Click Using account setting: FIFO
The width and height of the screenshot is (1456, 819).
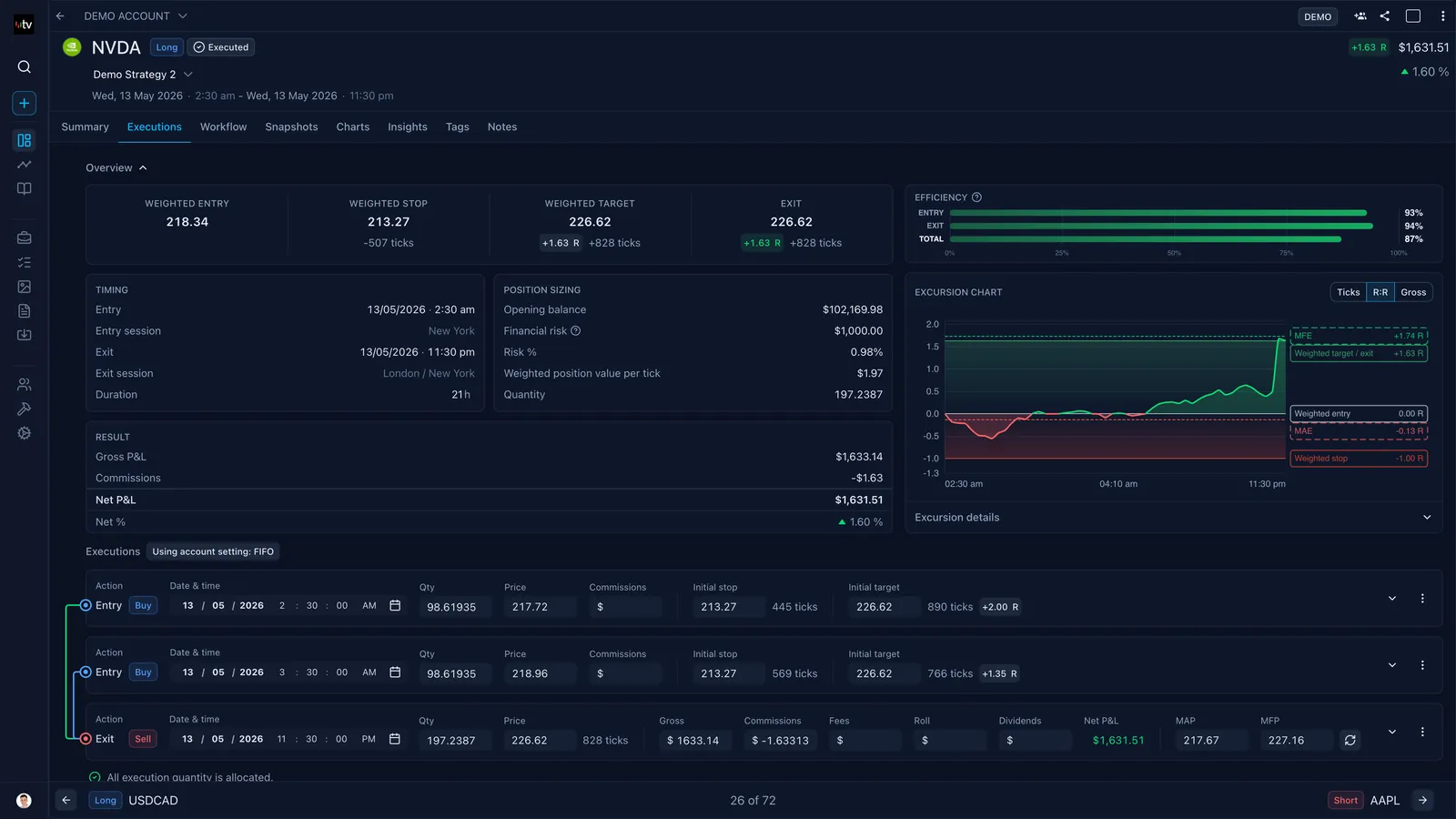[213, 551]
